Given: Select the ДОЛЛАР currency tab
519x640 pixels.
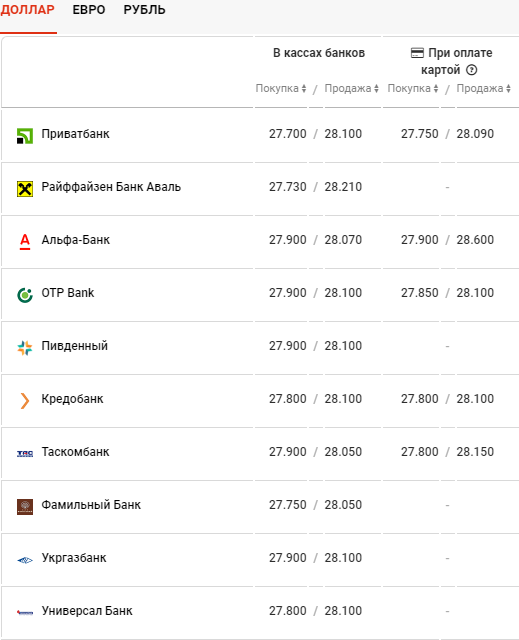Looking at the screenshot, I should click(27, 10).
